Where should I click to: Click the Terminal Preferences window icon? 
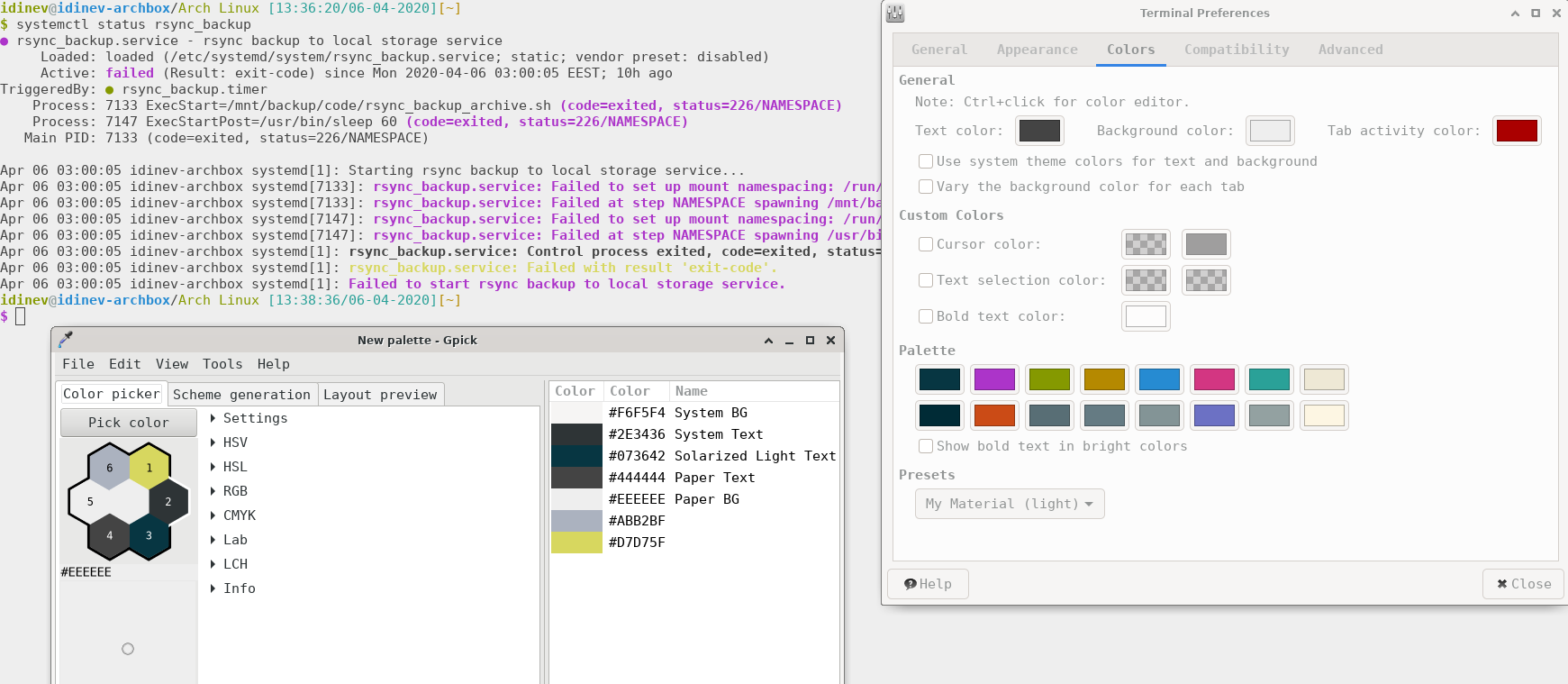(x=895, y=14)
